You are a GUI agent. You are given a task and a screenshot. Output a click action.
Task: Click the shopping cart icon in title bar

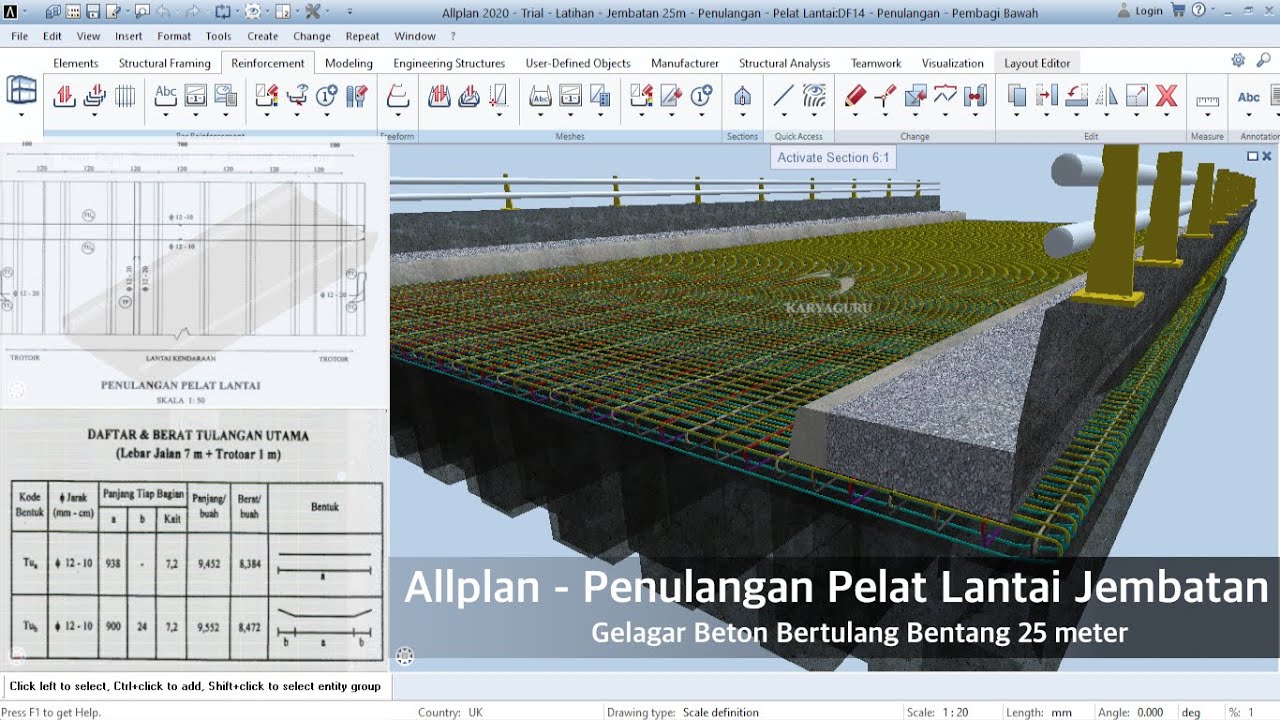click(x=1177, y=11)
